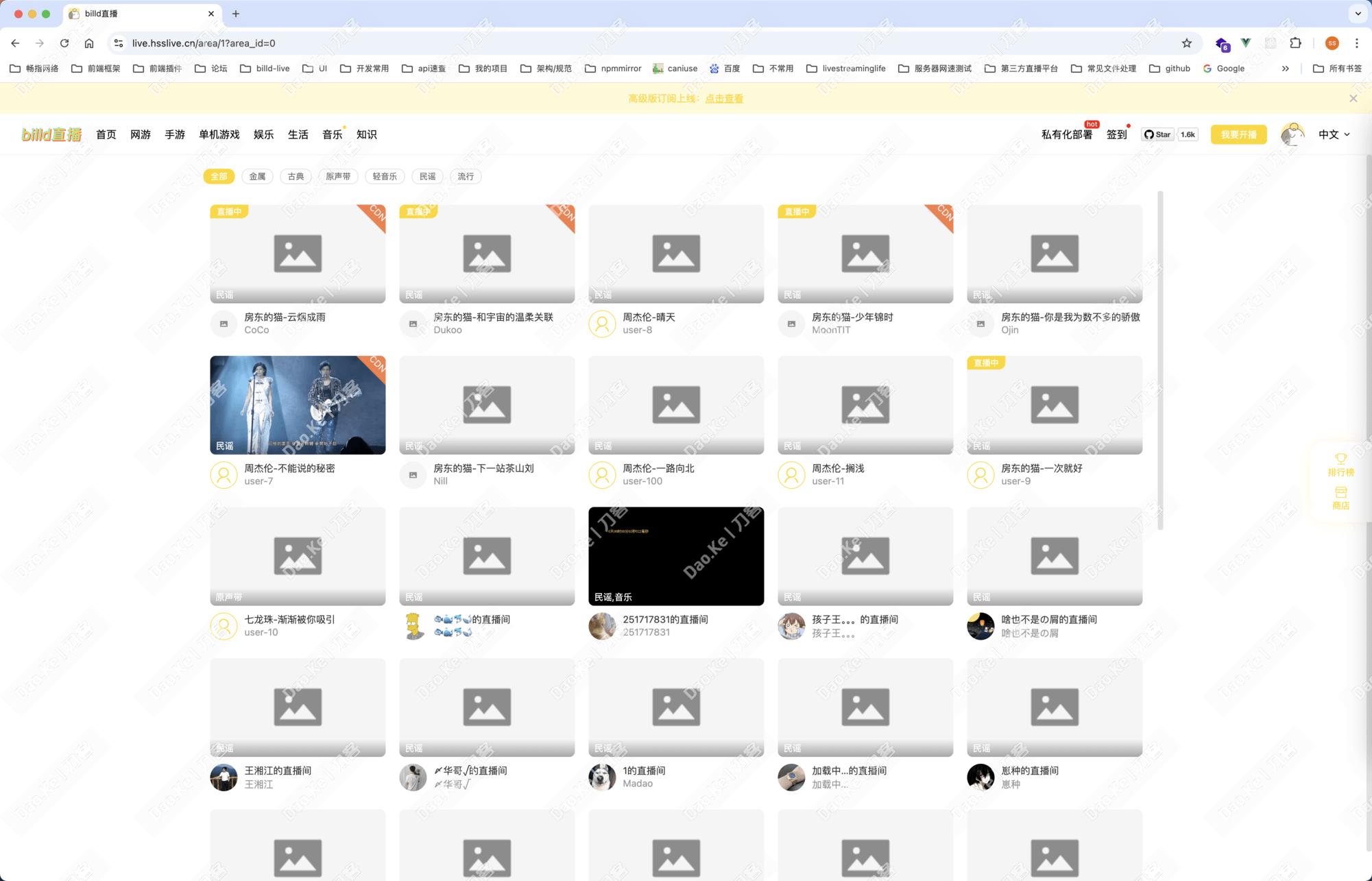
Task: Open the 周杰伦-不能说的秘密 stream thumbnail
Action: (x=298, y=405)
